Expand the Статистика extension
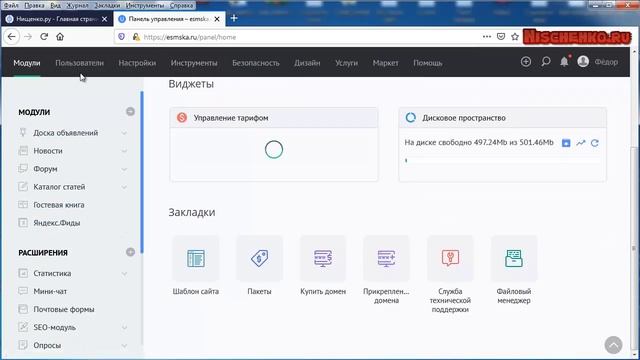The image size is (640, 360). (x=124, y=273)
